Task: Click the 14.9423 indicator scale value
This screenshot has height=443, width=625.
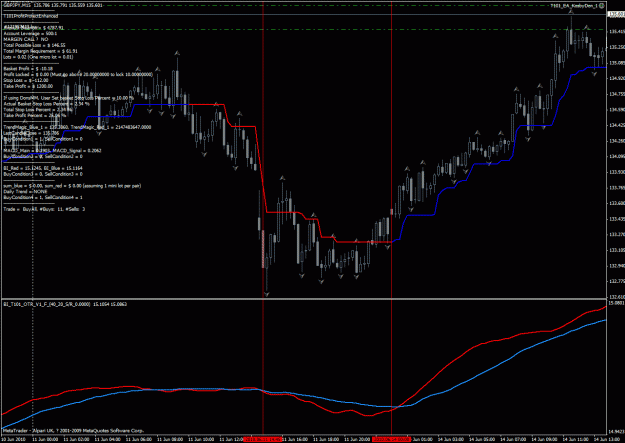Action: pos(616,431)
